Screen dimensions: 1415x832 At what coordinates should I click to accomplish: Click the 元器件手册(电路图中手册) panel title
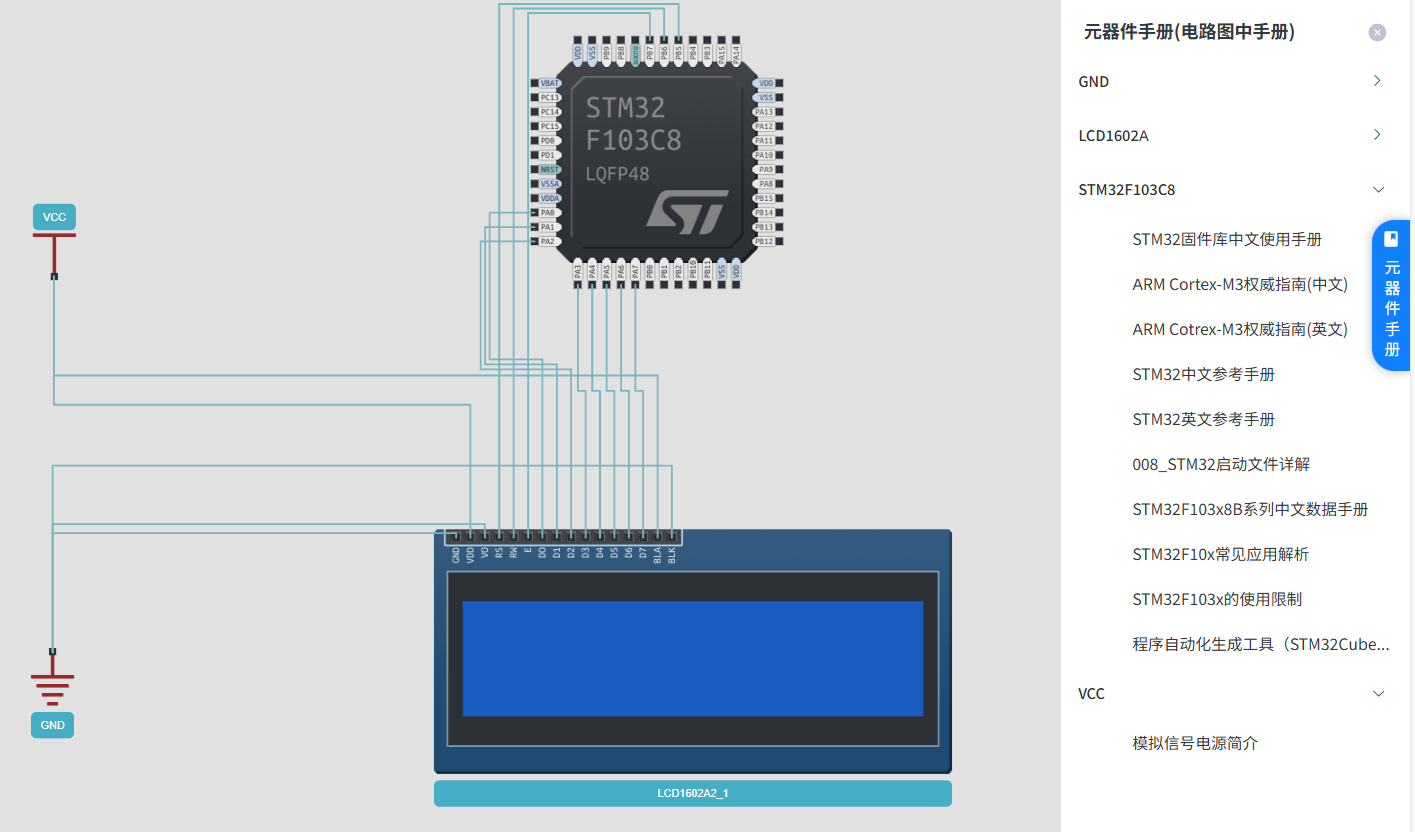tap(1190, 32)
